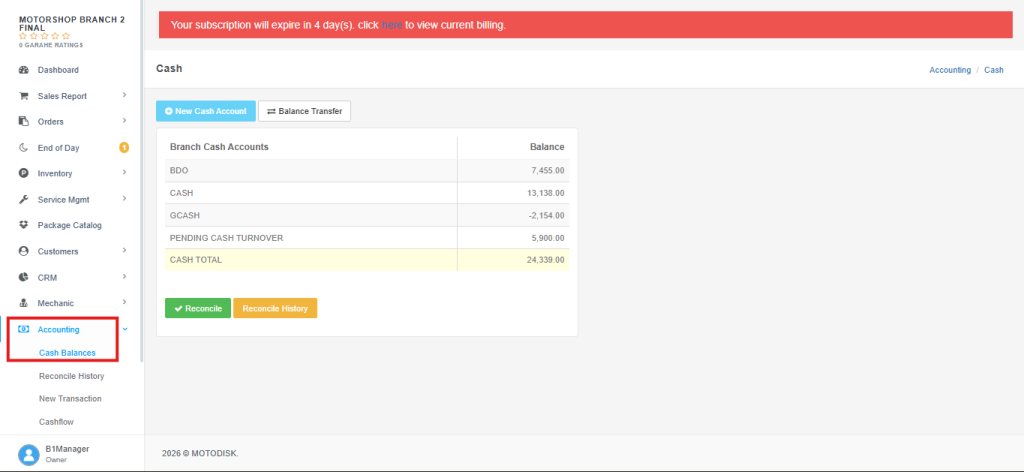Click the Orders clipboard icon

[24, 121]
